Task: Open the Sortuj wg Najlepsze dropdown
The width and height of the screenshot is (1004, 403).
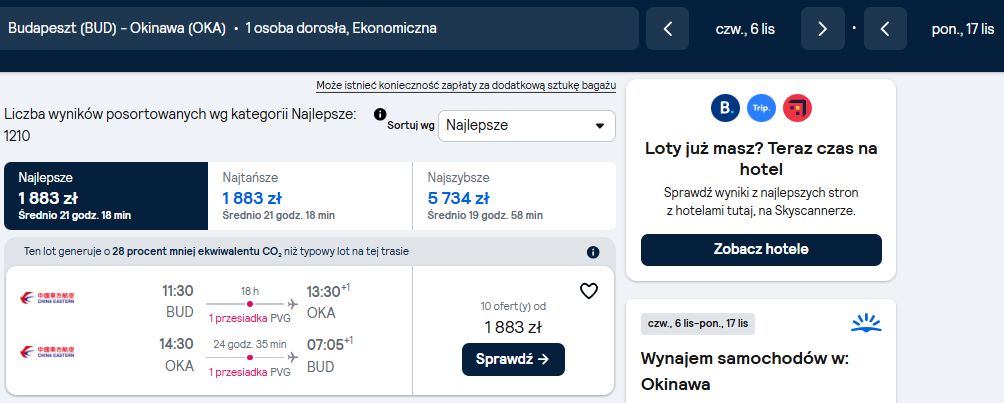Action: (526, 126)
